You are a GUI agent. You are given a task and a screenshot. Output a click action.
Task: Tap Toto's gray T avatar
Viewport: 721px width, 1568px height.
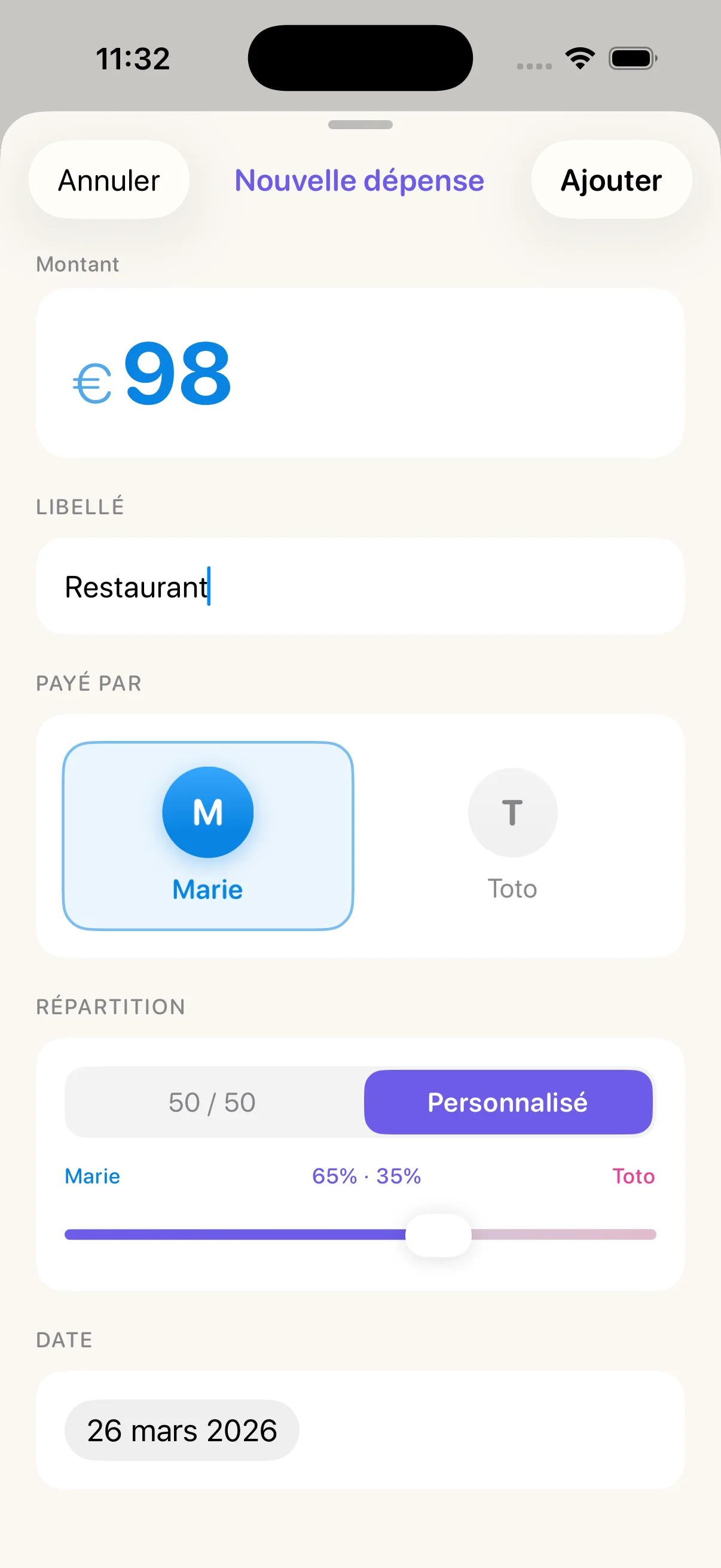[512, 812]
